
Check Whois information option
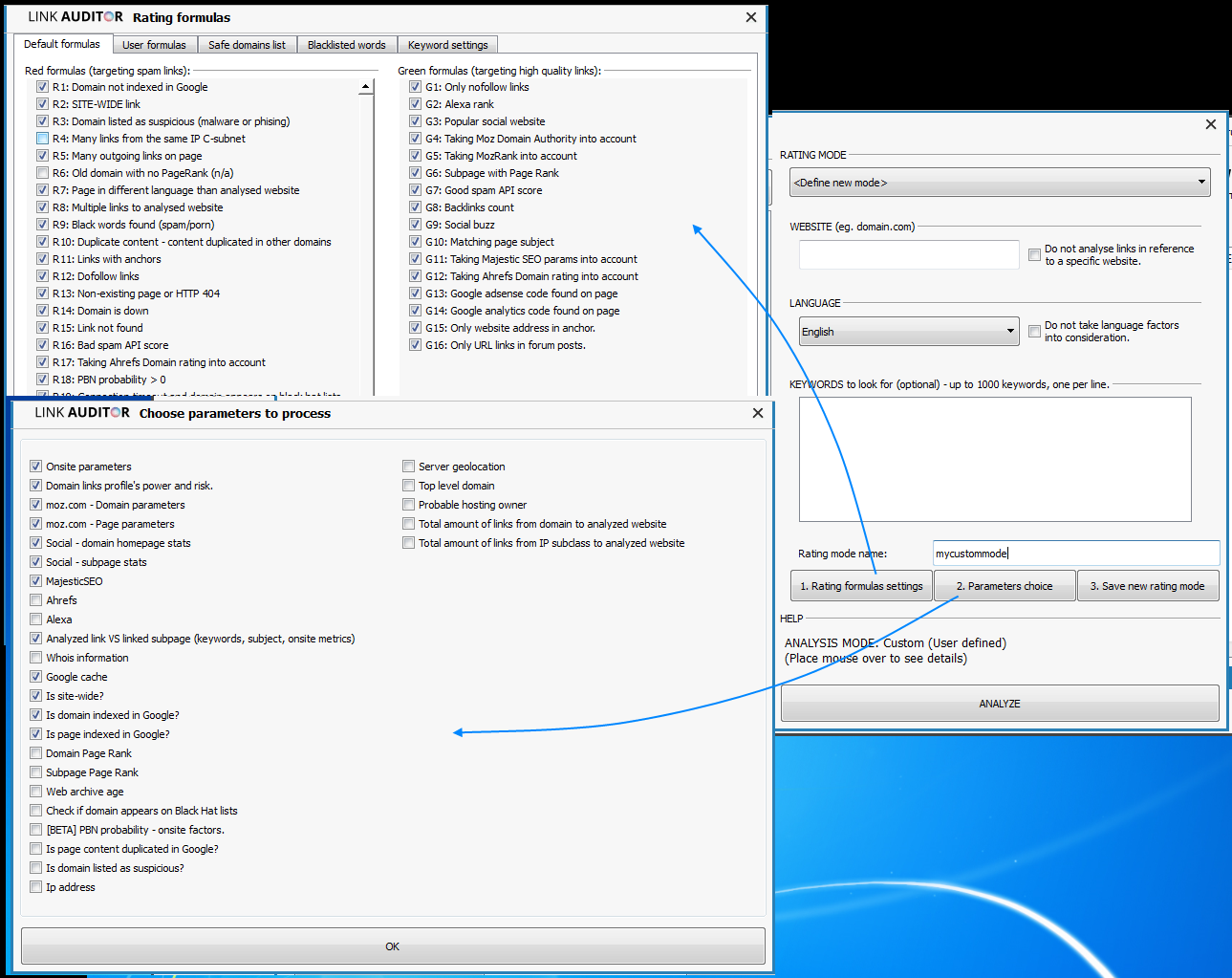click(x=35, y=658)
